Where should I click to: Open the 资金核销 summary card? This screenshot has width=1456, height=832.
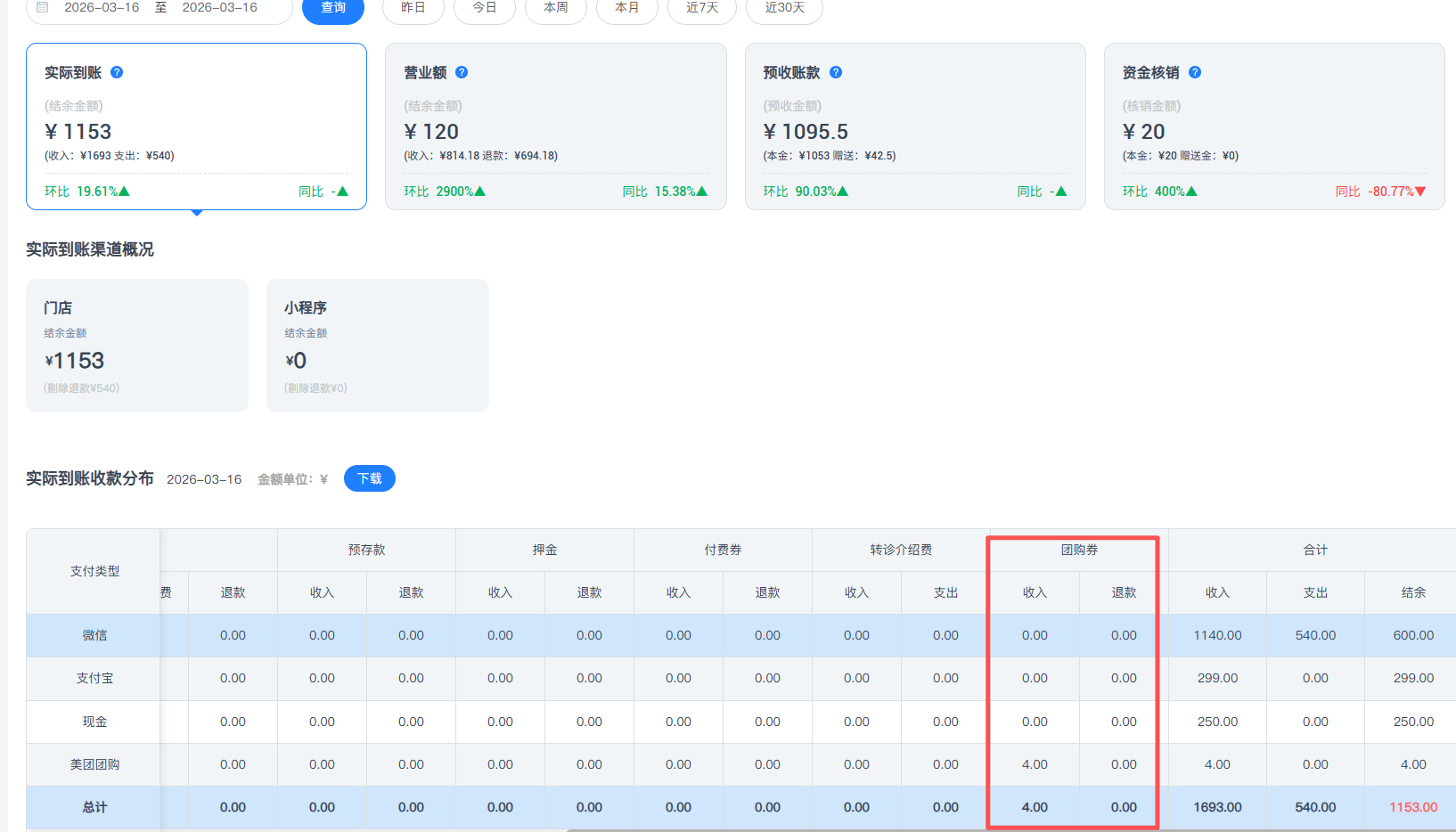coord(1273,126)
